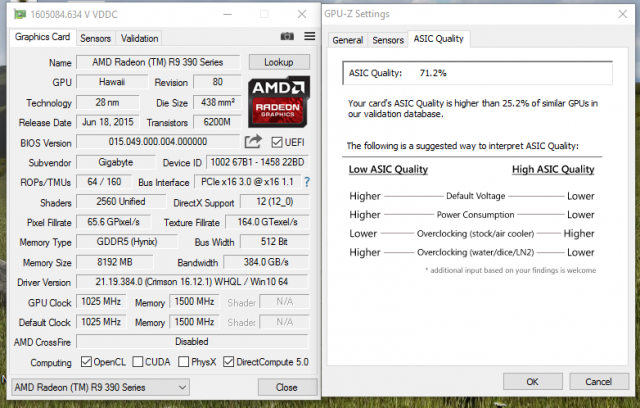This screenshot has width=640, height=408.
Task: Open the Validation tab
Action: (x=139, y=38)
